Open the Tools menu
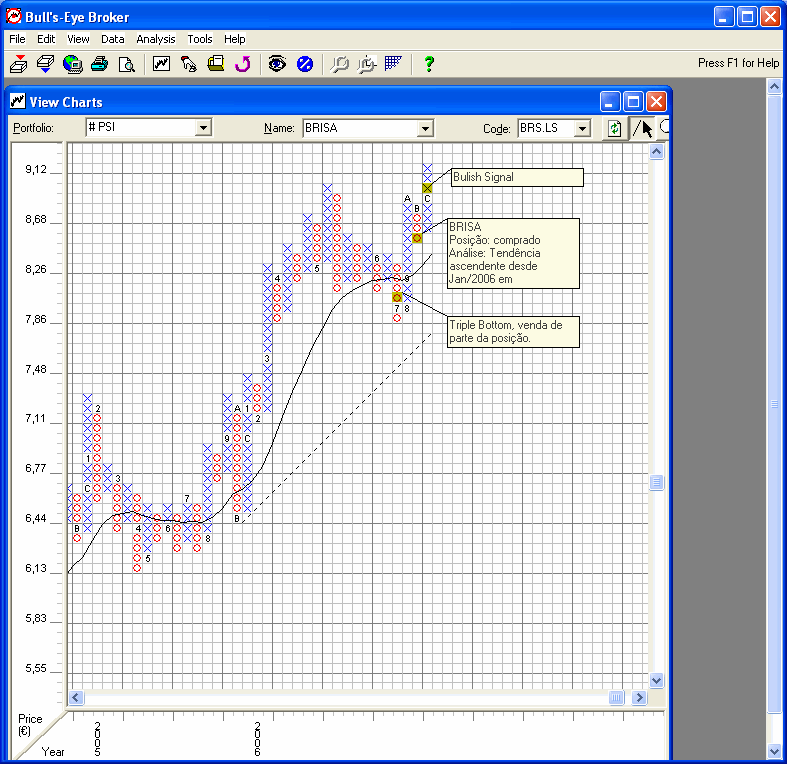This screenshot has height=764, width=787. click(200, 39)
